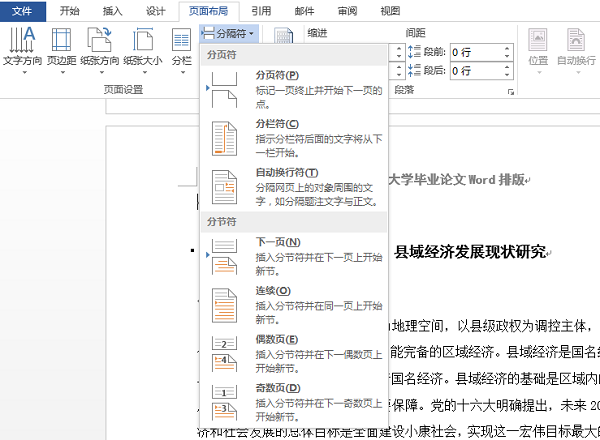Select the 页面布局 ribbon tab
Viewport: 600px width, 440px height.
click(x=209, y=11)
